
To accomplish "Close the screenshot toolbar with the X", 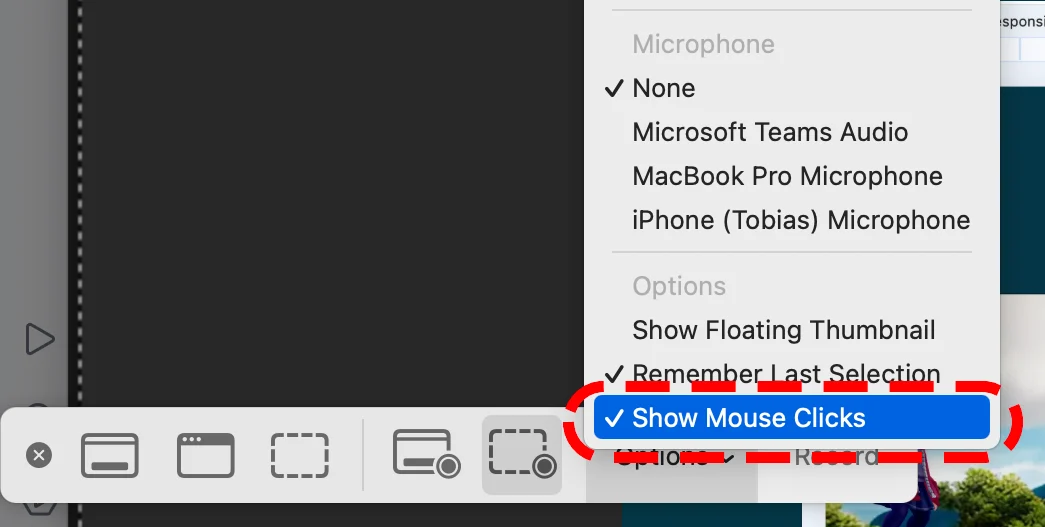I will pyautogui.click(x=39, y=455).
